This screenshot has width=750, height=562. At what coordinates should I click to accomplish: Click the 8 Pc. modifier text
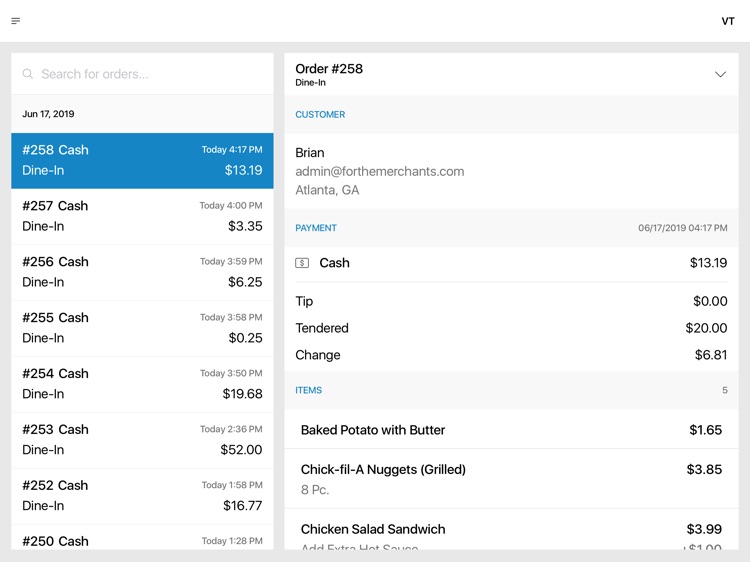pos(315,490)
